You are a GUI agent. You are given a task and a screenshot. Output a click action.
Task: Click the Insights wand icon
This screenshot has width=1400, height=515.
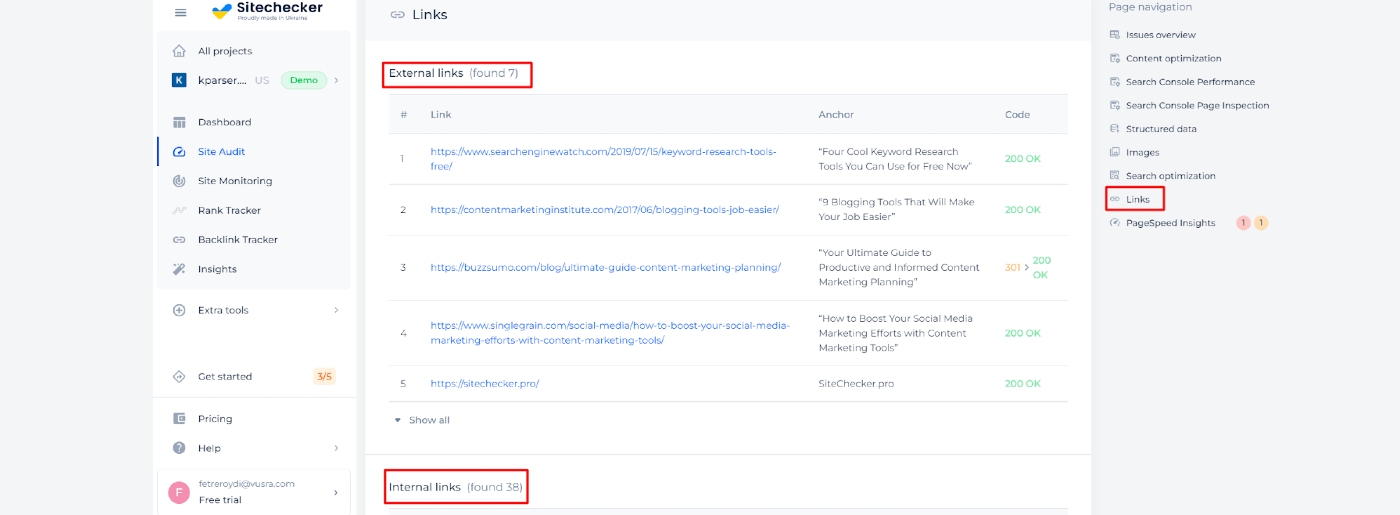tap(179, 269)
